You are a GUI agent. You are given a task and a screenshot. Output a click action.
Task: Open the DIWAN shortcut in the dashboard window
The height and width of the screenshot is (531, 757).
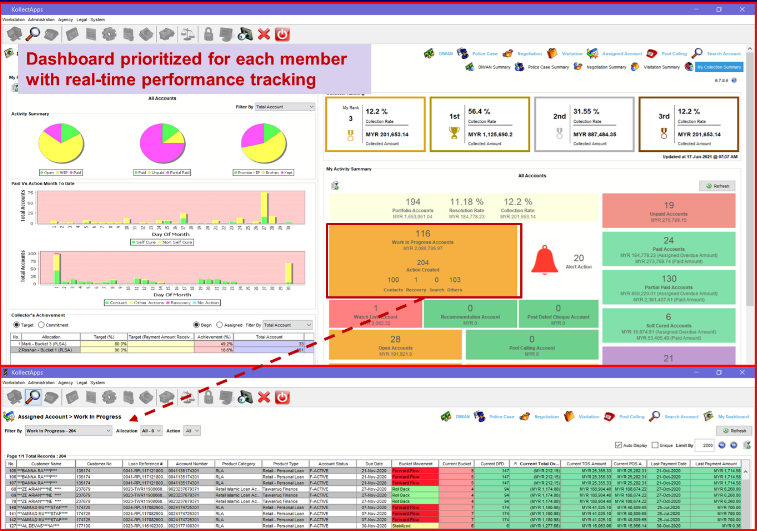point(439,54)
